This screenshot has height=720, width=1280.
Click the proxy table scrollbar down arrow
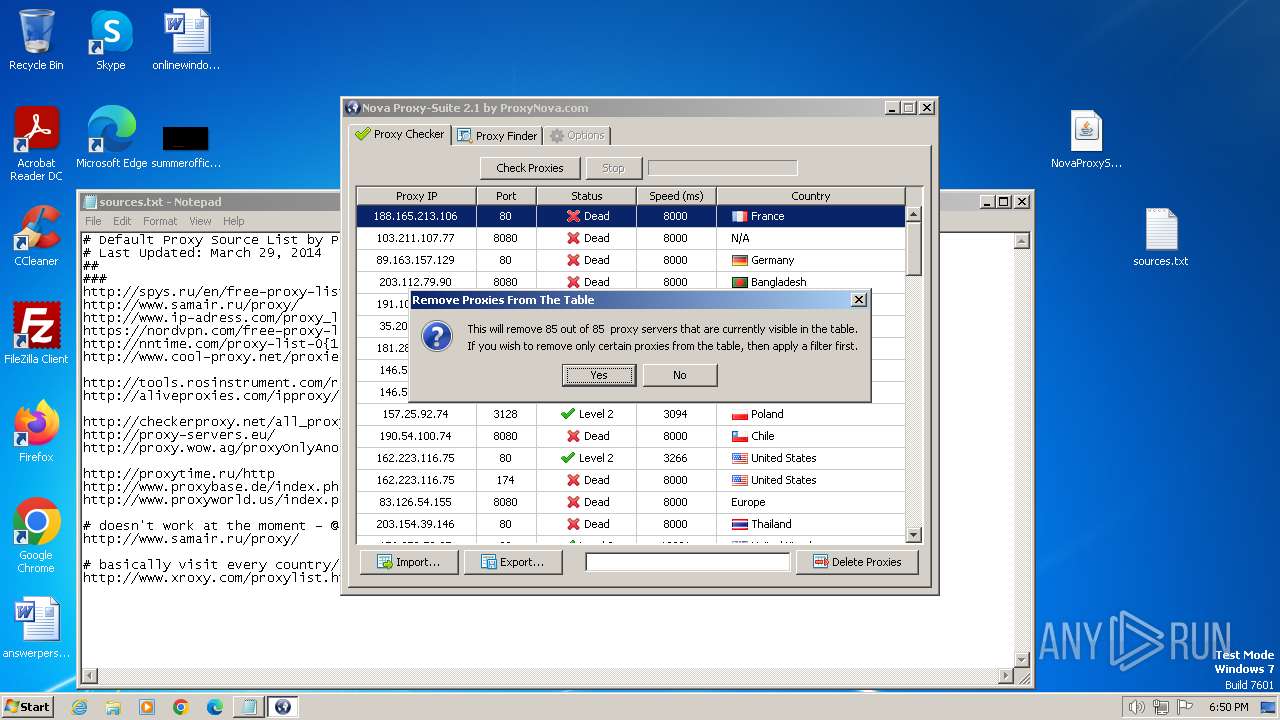point(913,535)
